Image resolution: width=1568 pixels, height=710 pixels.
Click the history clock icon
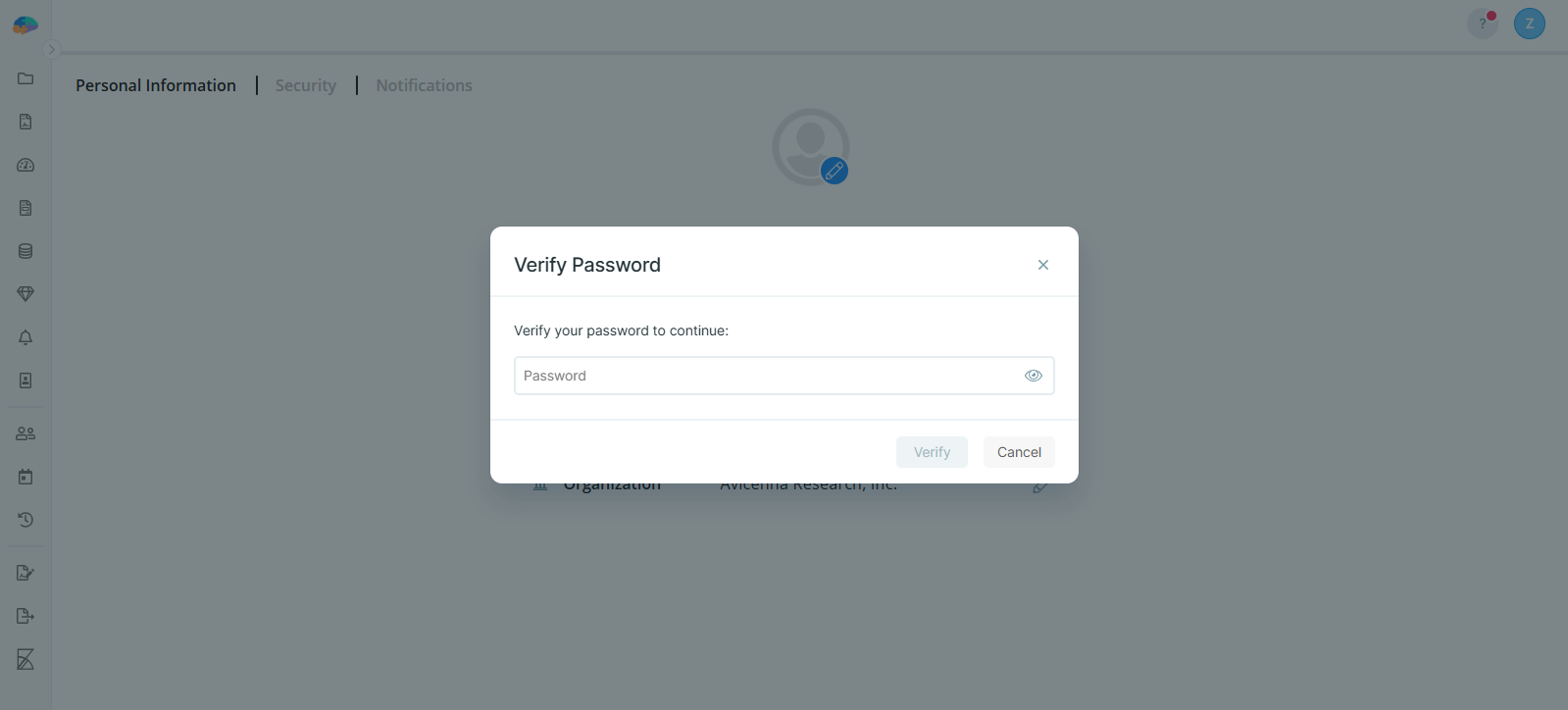tap(25, 520)
